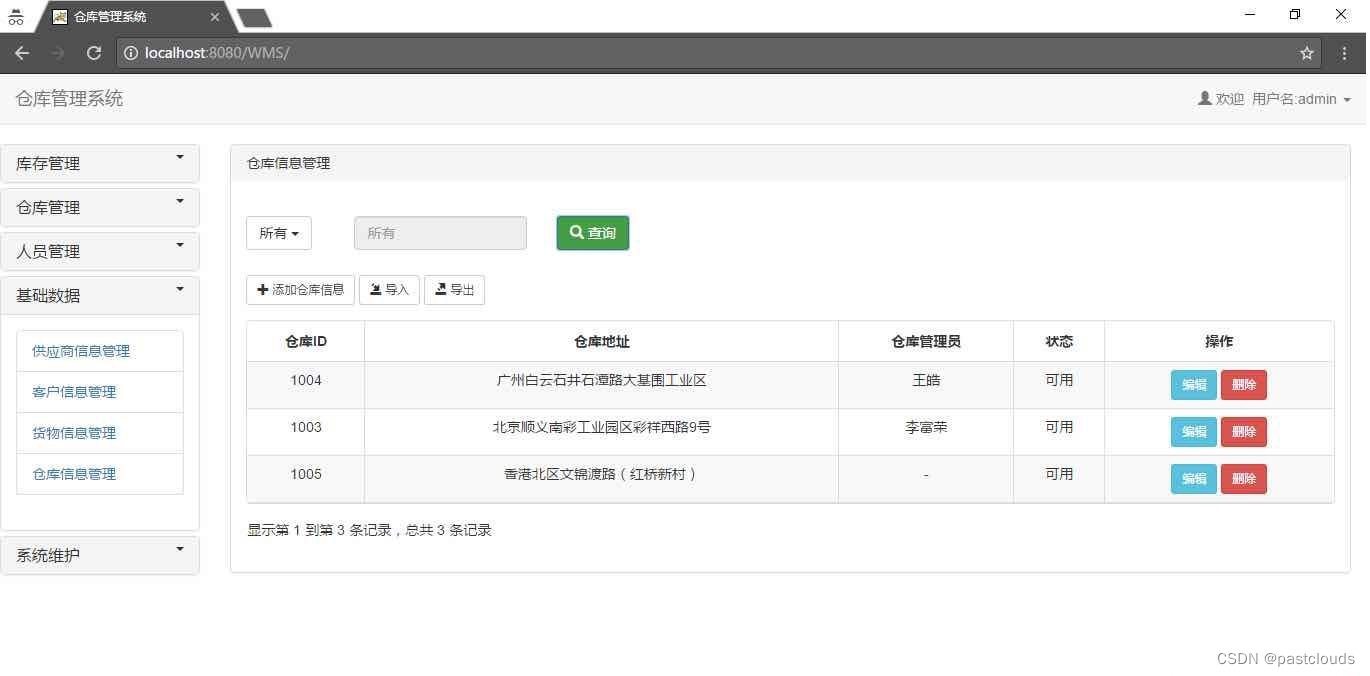
Task: Open a new browser tab
Action: (x=254, y=17)
